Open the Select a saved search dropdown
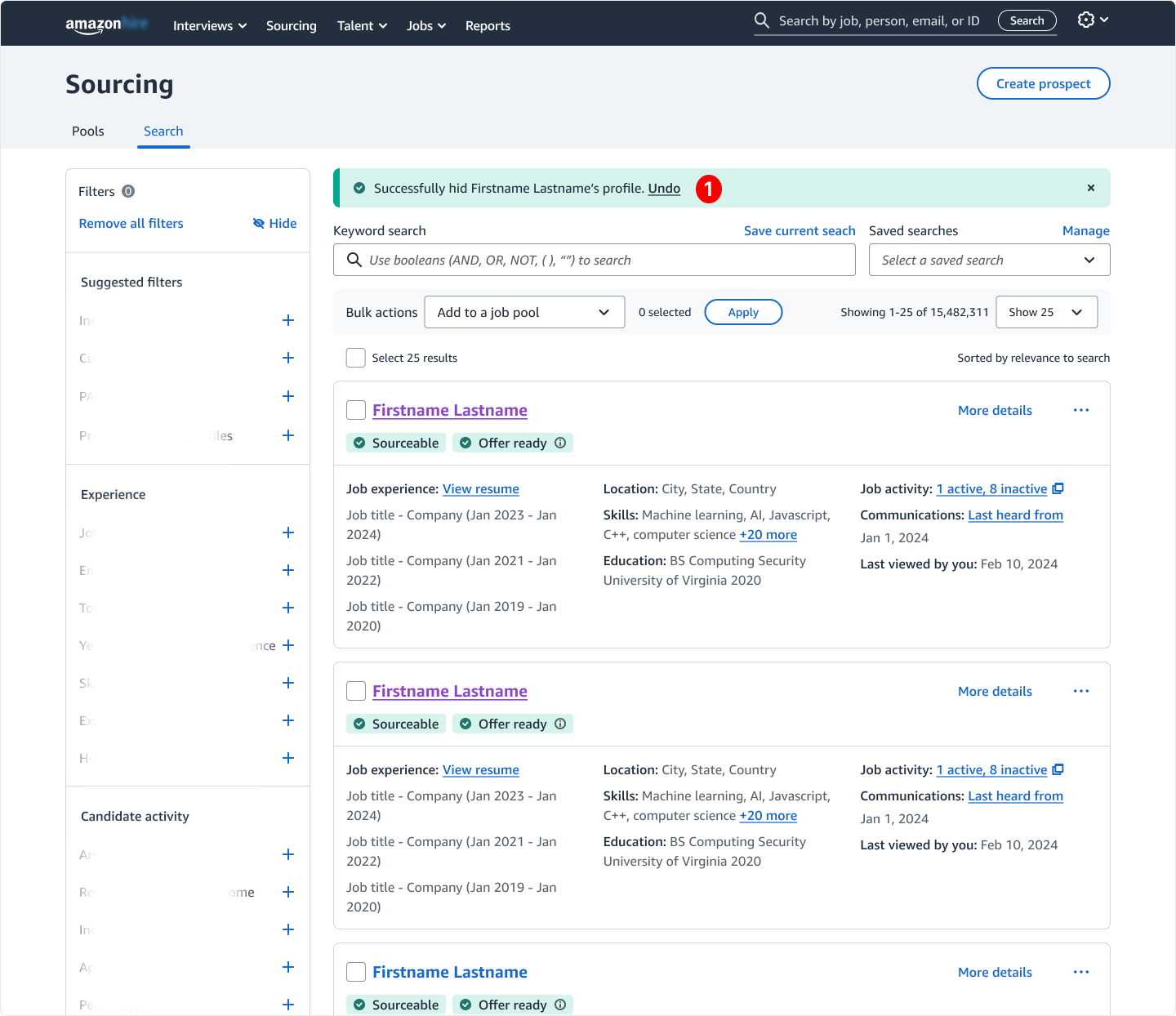This screenshot has height=1016, width=1176. click(989, 260)
